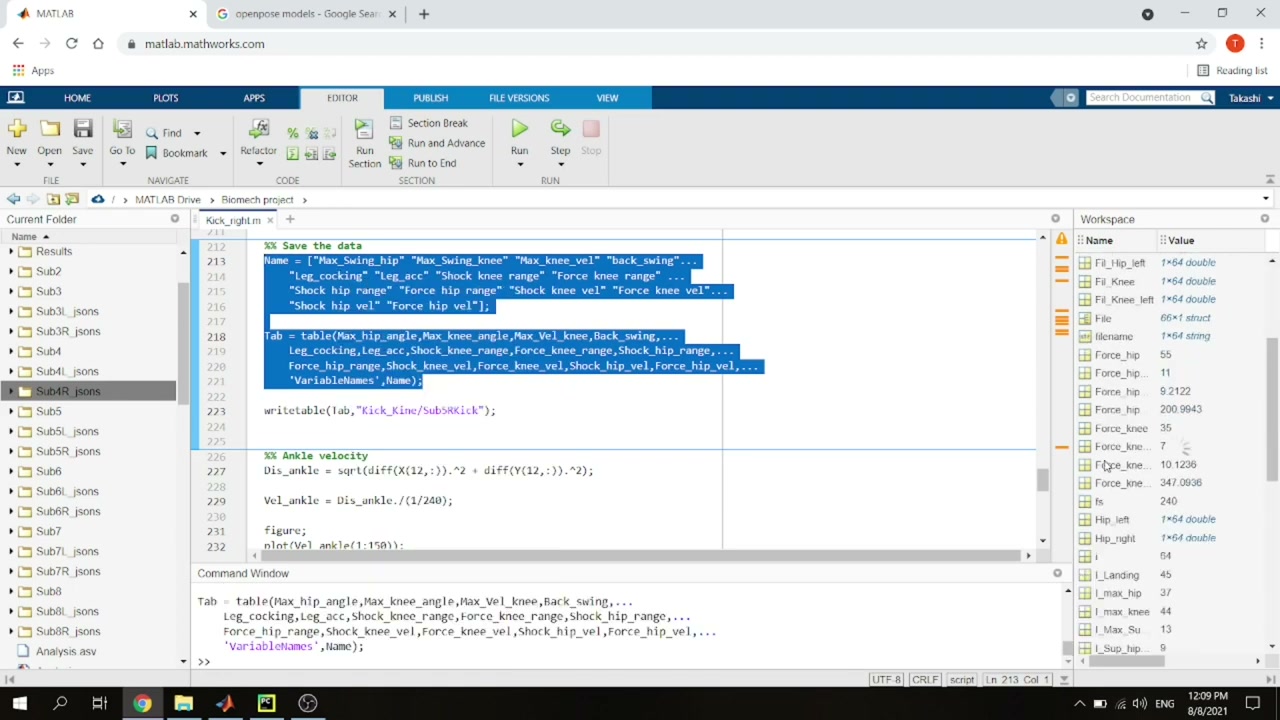Open the Takashi account dropdown
1280x720 pixels.
[x=1251, y=98]
